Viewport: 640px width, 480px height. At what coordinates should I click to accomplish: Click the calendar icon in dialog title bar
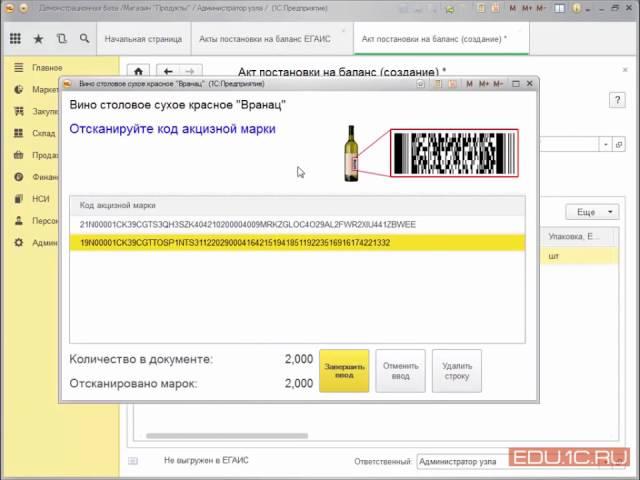coord(453,84)
